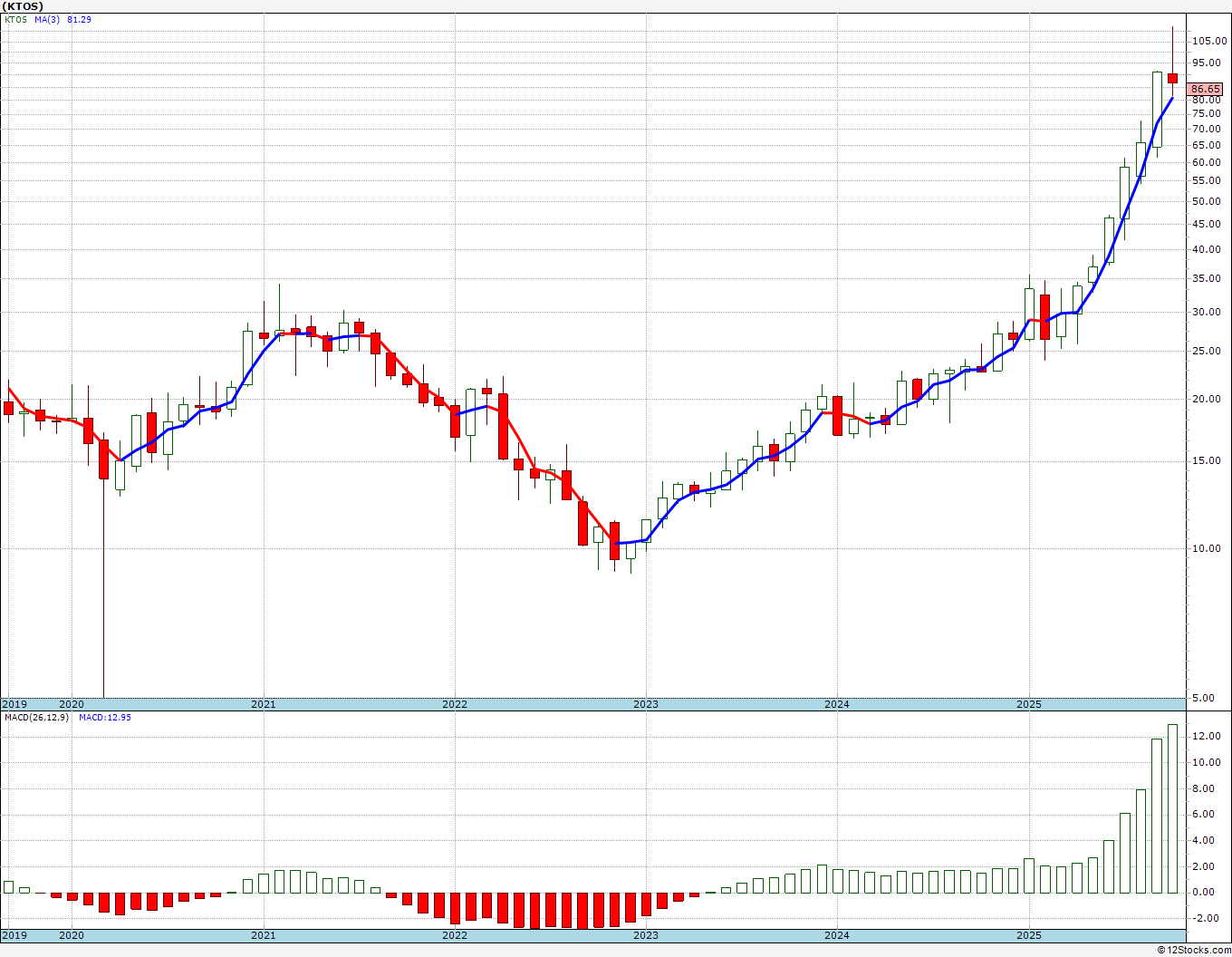This screenshot has height=957, width=1232.
Task: Select the 75.00 price axis label
Action: 1208,114
